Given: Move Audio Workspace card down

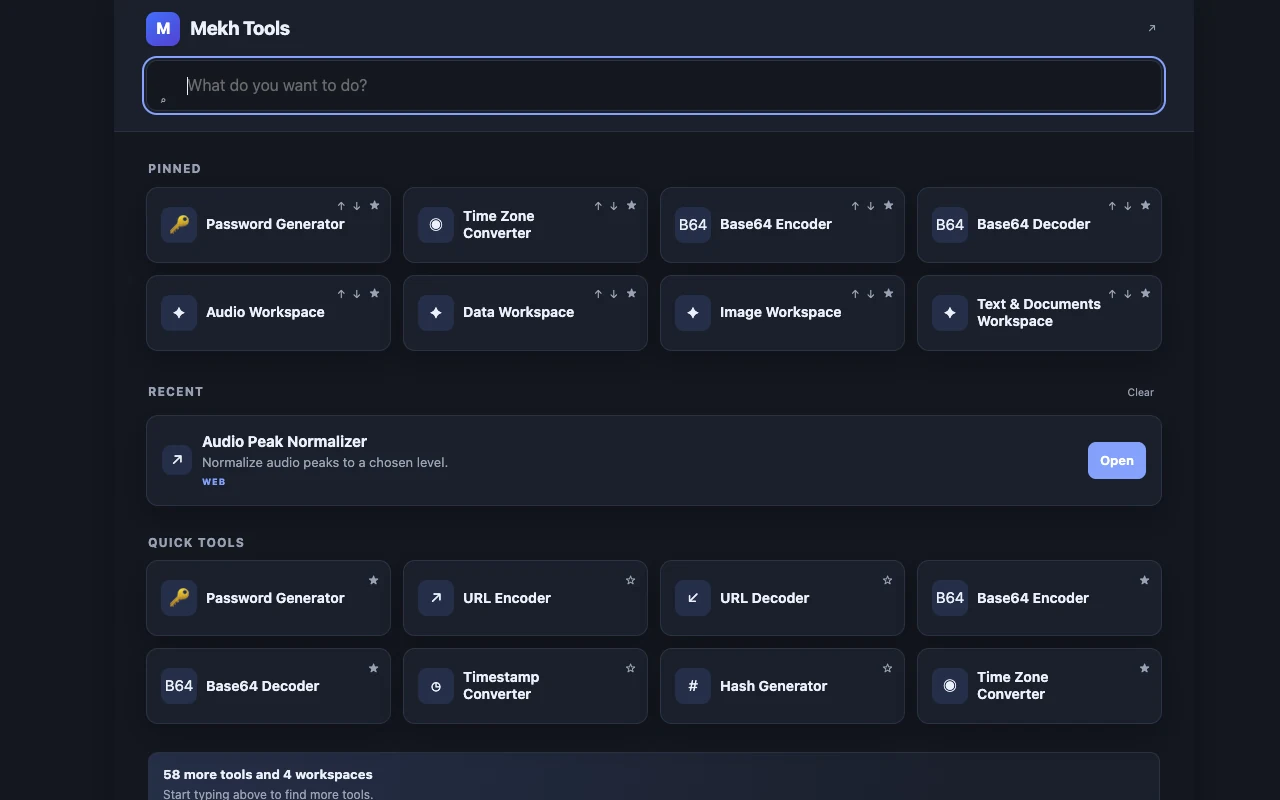Looking at the screenshot, I should pyautogui.click(x=357, y=294).
